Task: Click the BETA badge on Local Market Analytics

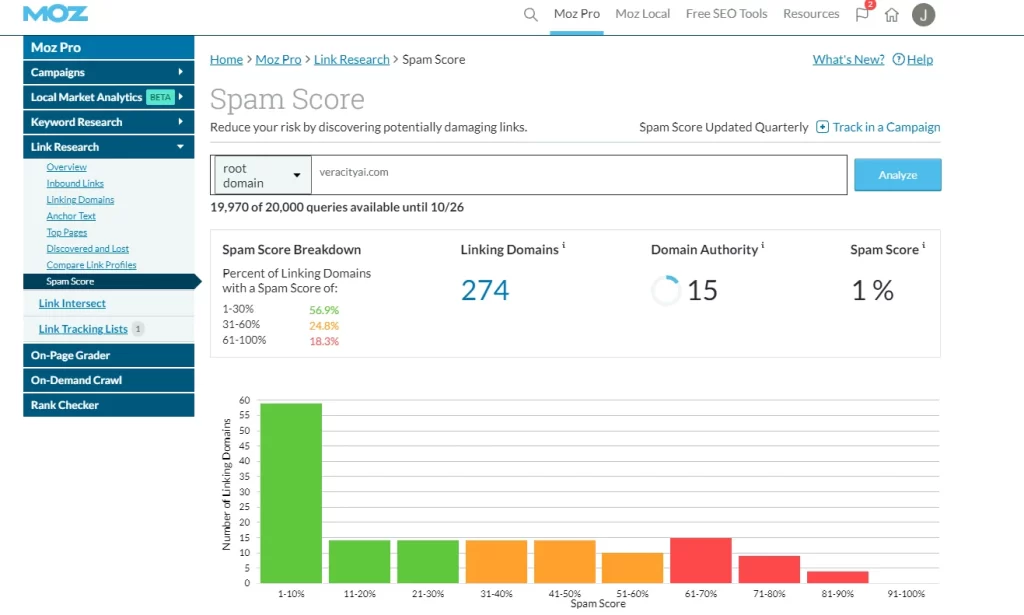Action: point(160,97)
